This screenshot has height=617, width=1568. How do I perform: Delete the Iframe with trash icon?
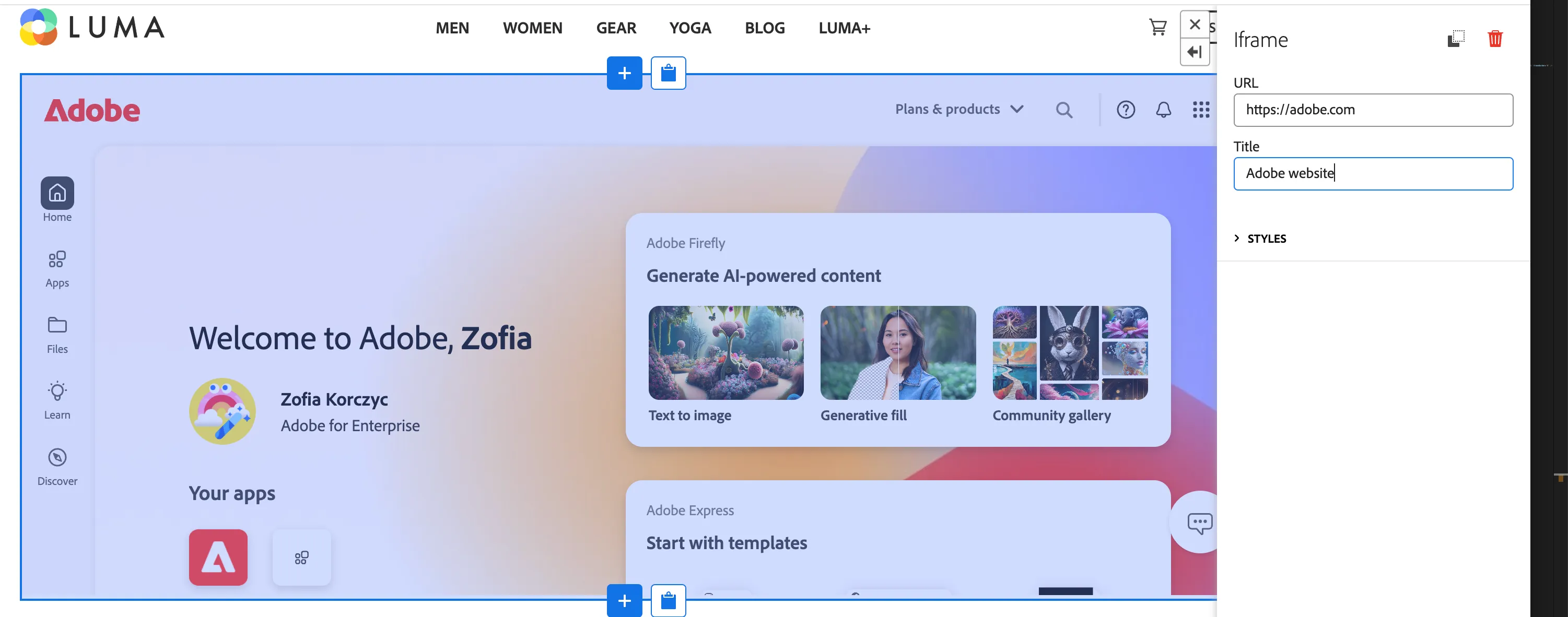point(1495,39)
